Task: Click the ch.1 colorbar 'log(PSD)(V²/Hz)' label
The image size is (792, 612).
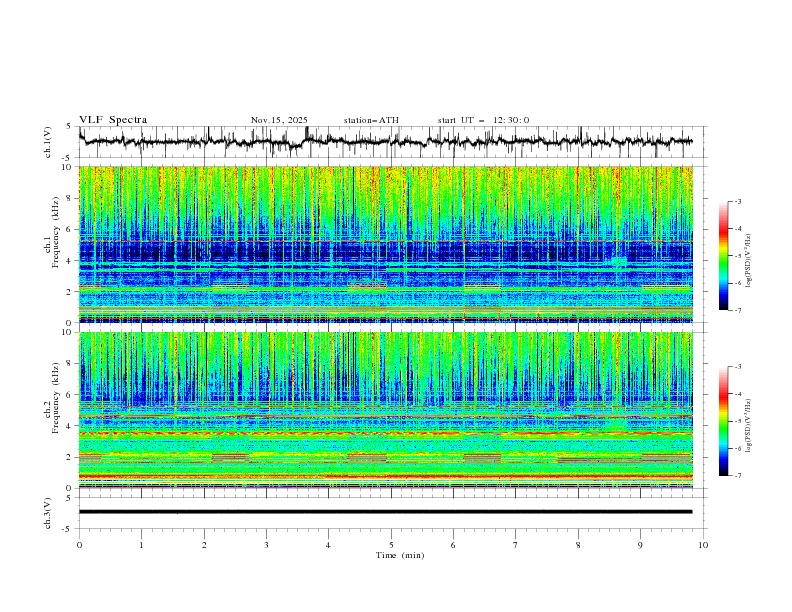Action: 749,261
